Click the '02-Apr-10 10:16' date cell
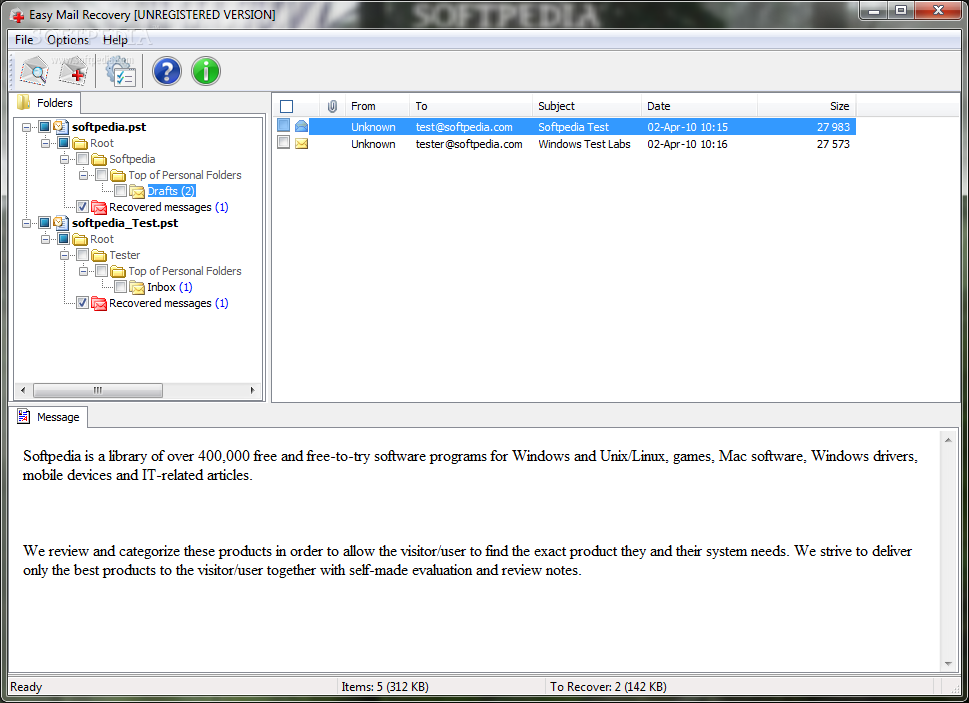The height and width of the screenshot is (703, 969). point(687,144)
